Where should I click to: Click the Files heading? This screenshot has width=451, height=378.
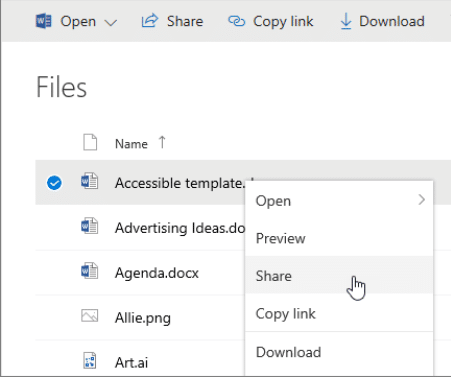point(61,87)
